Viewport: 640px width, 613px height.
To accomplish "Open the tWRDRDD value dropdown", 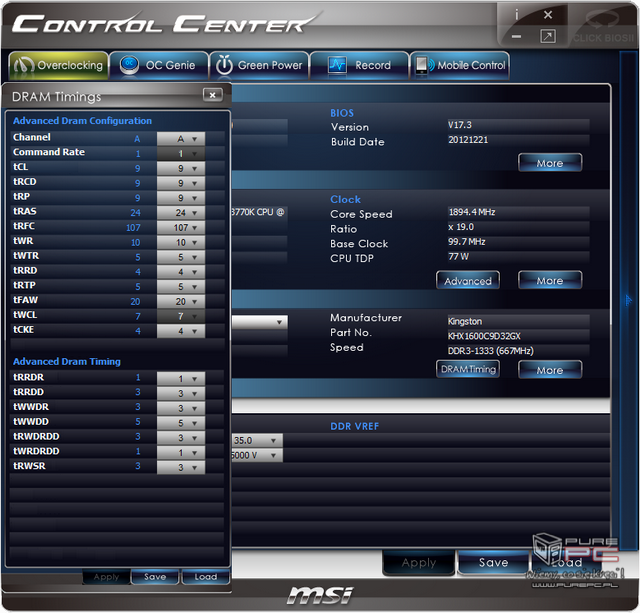I will [181, 453].
